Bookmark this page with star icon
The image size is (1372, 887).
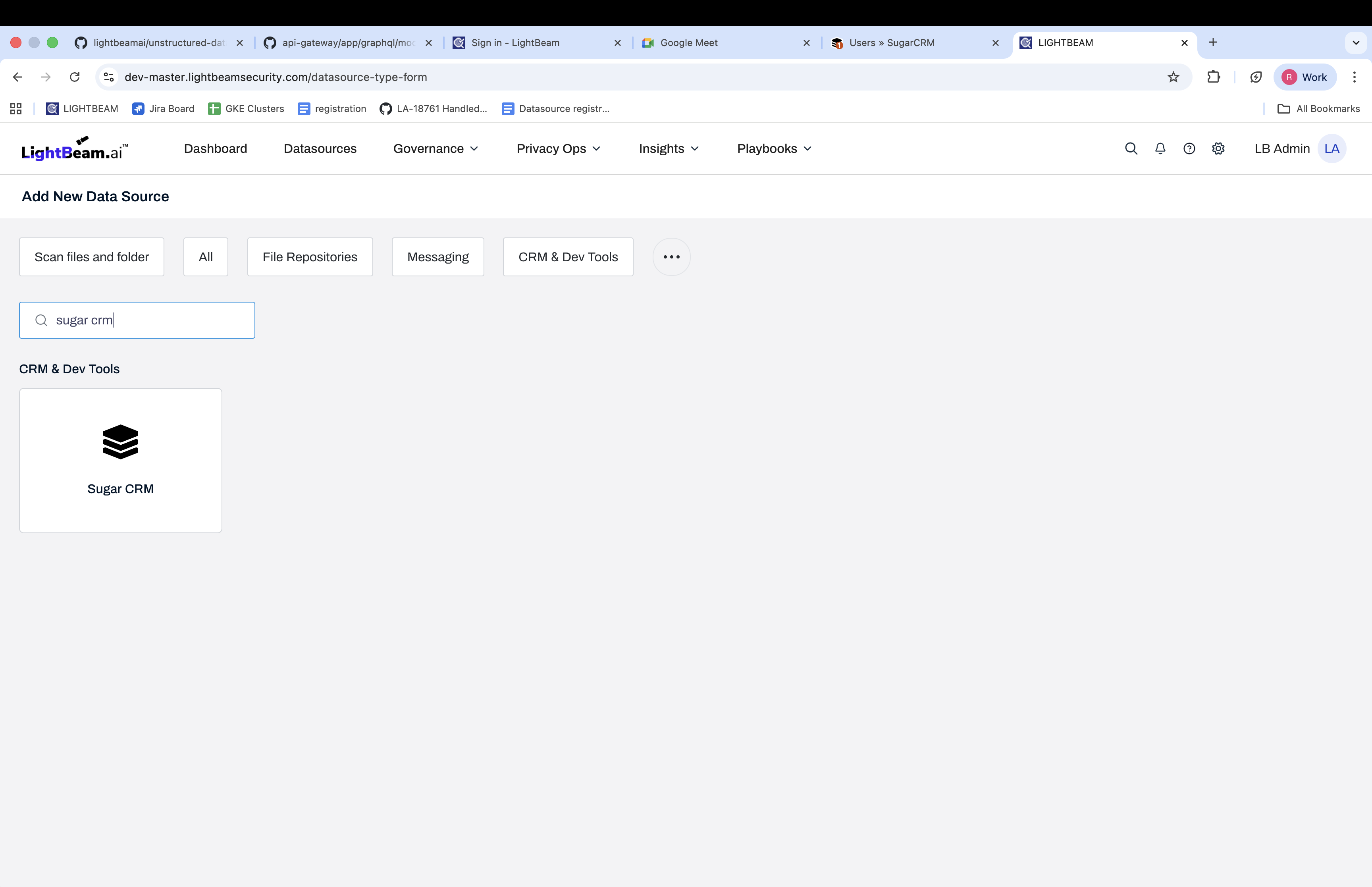pyautogui.click(x=1173, y=77)
